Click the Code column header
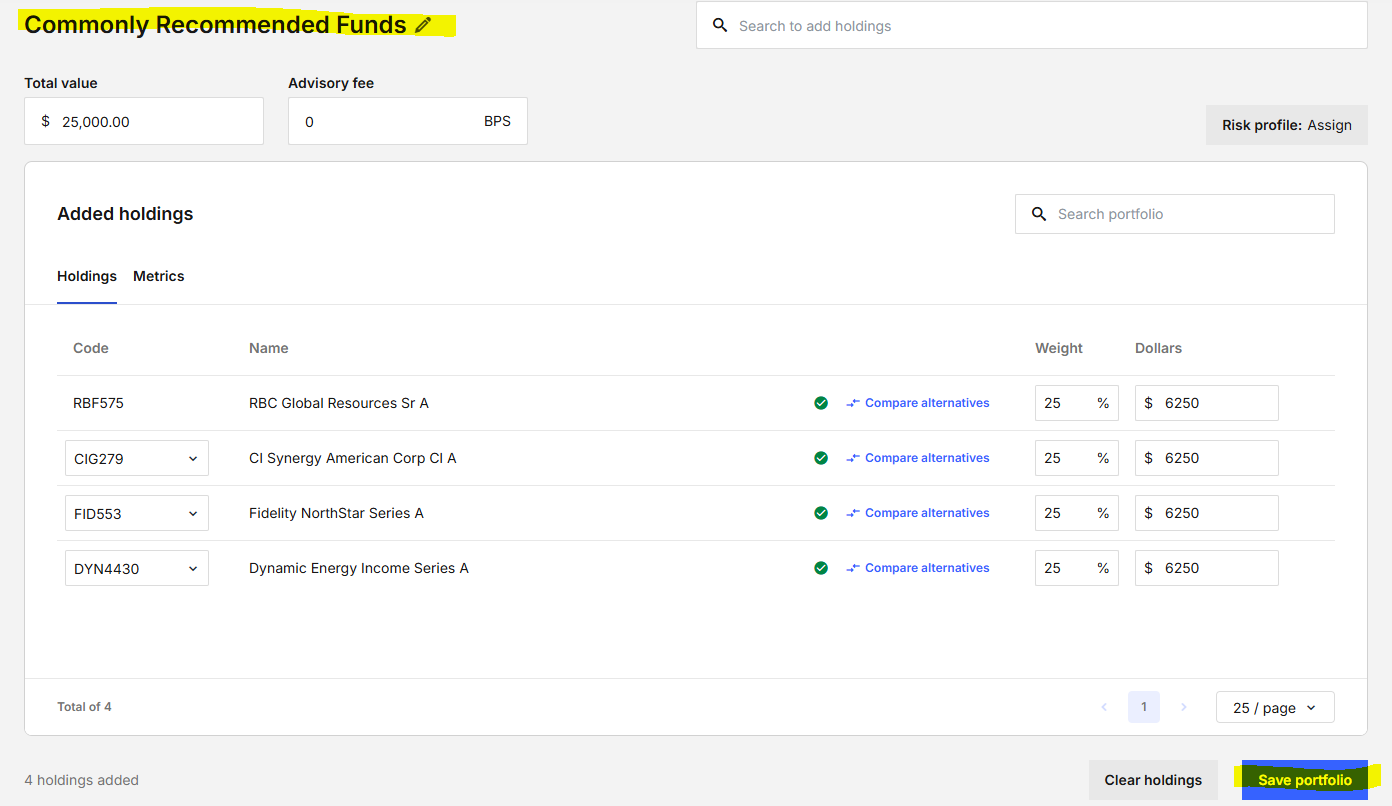The width and height of the screenshot is (1392, 806). [91, 348]
